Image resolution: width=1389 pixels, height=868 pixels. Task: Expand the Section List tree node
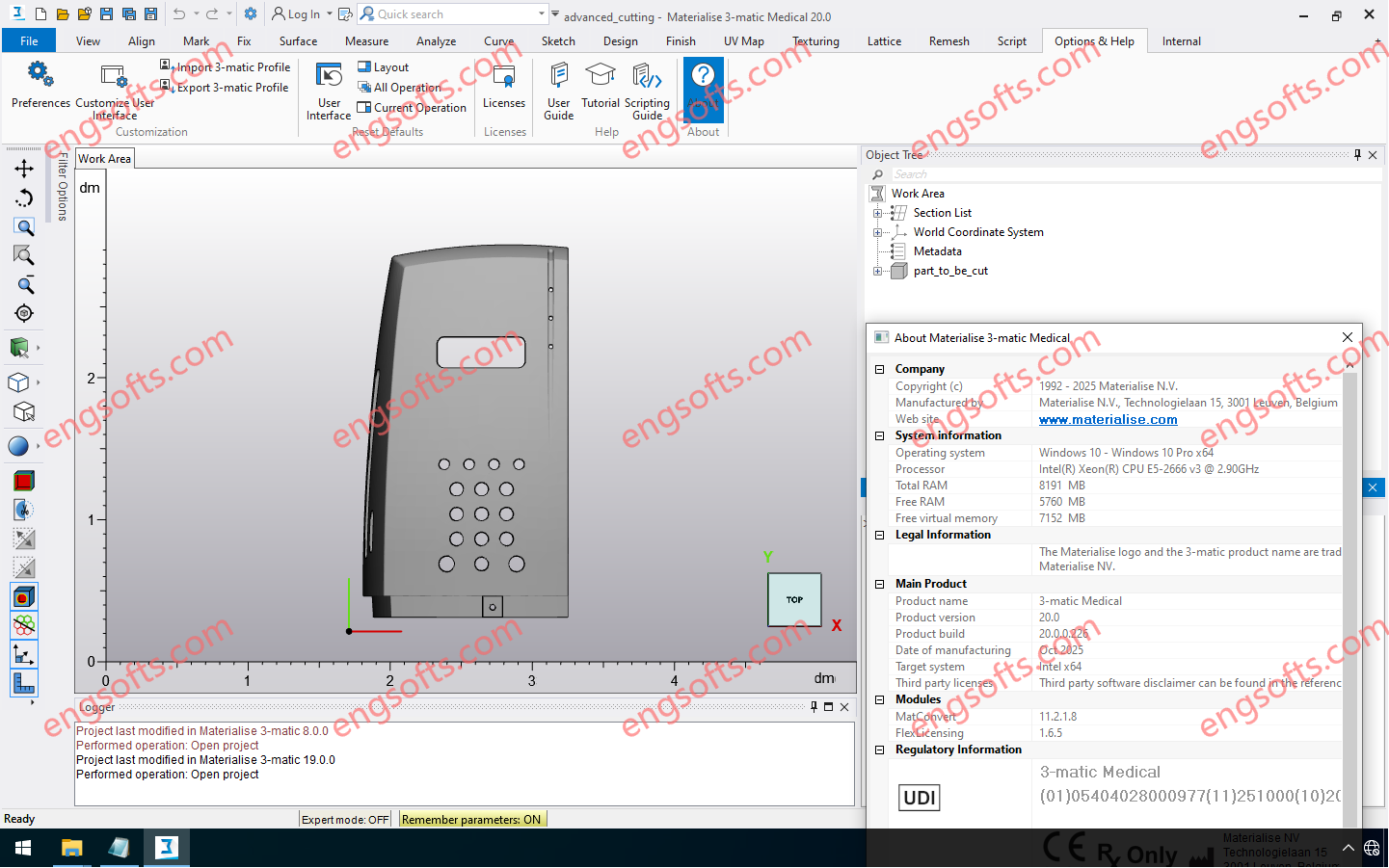pyautogui.click(x=877, y=214)
